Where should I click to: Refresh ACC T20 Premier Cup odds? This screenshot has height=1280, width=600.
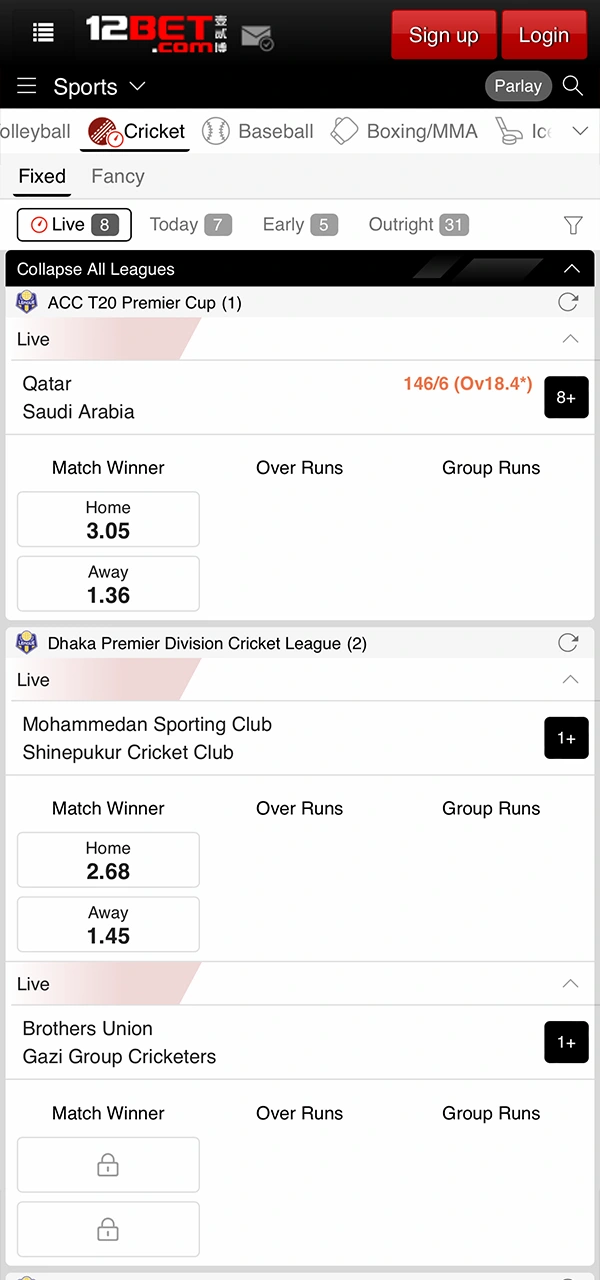tap(568, 302)
